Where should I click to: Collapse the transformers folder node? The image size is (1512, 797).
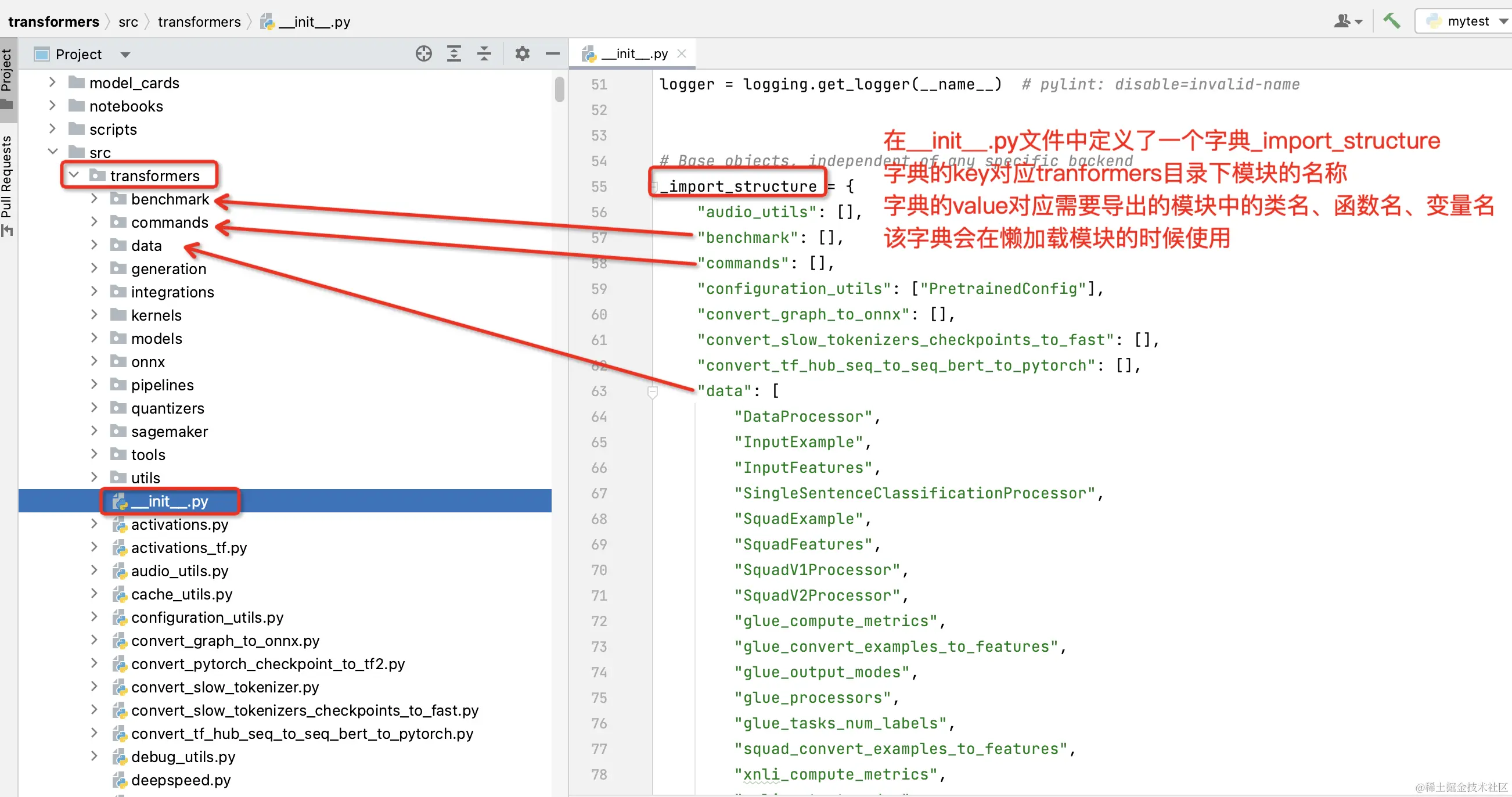(73, 175)
